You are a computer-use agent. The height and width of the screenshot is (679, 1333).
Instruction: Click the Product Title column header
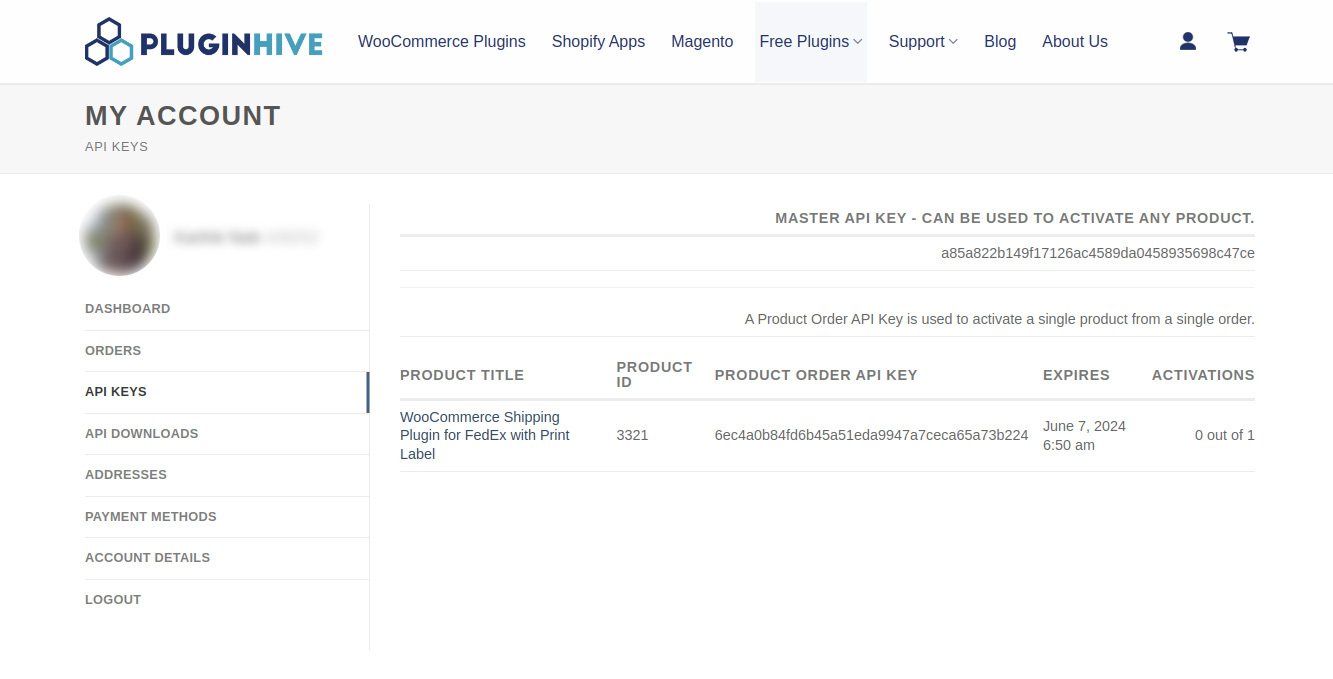462,375
